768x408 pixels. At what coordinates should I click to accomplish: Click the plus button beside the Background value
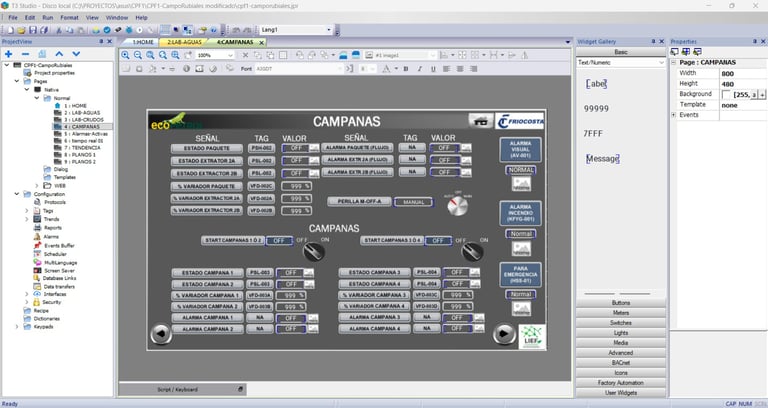(x=762, y=95)
